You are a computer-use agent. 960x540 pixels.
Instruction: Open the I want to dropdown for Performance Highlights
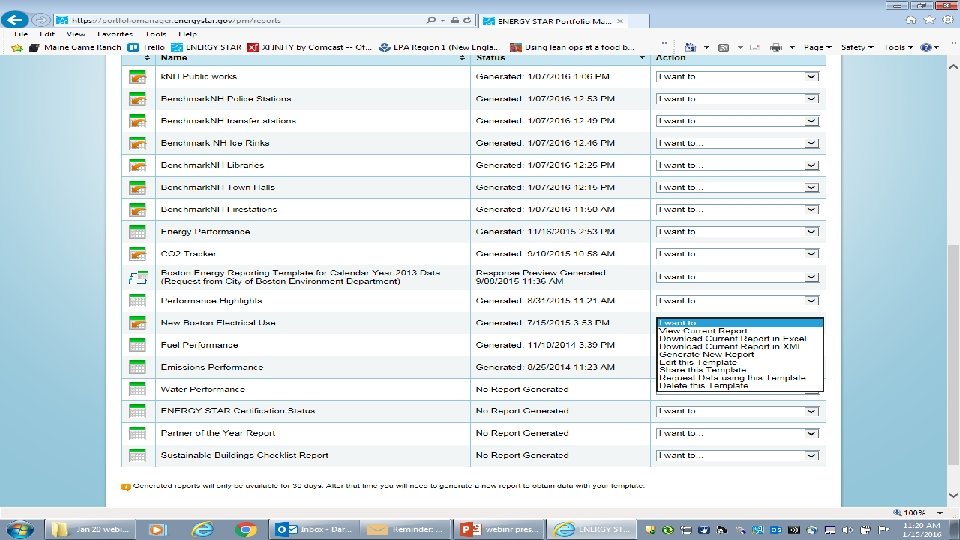(x=737, y=301)
